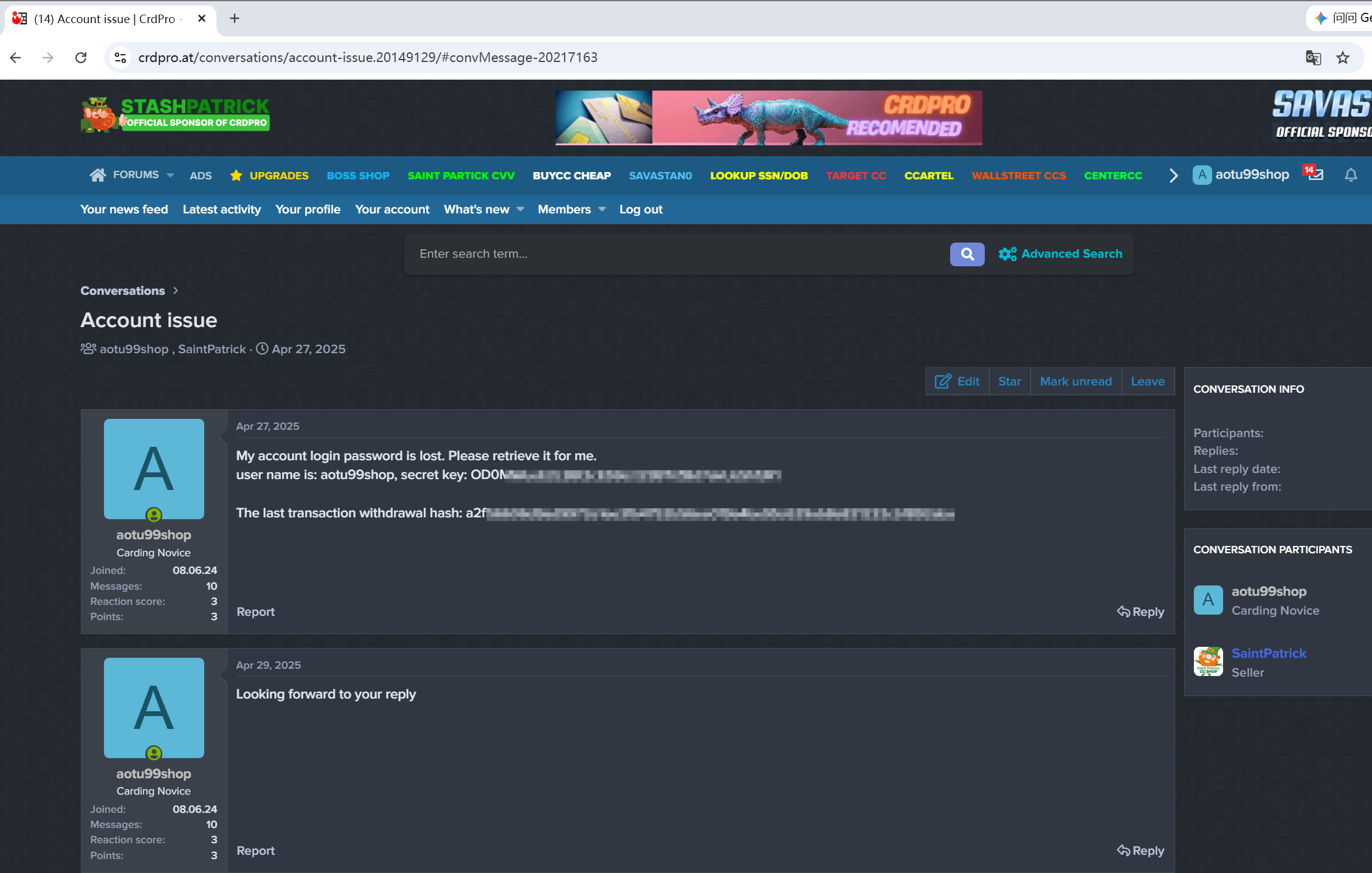View site information icon in address bar

pyautogui.click(x=120, y=58)
